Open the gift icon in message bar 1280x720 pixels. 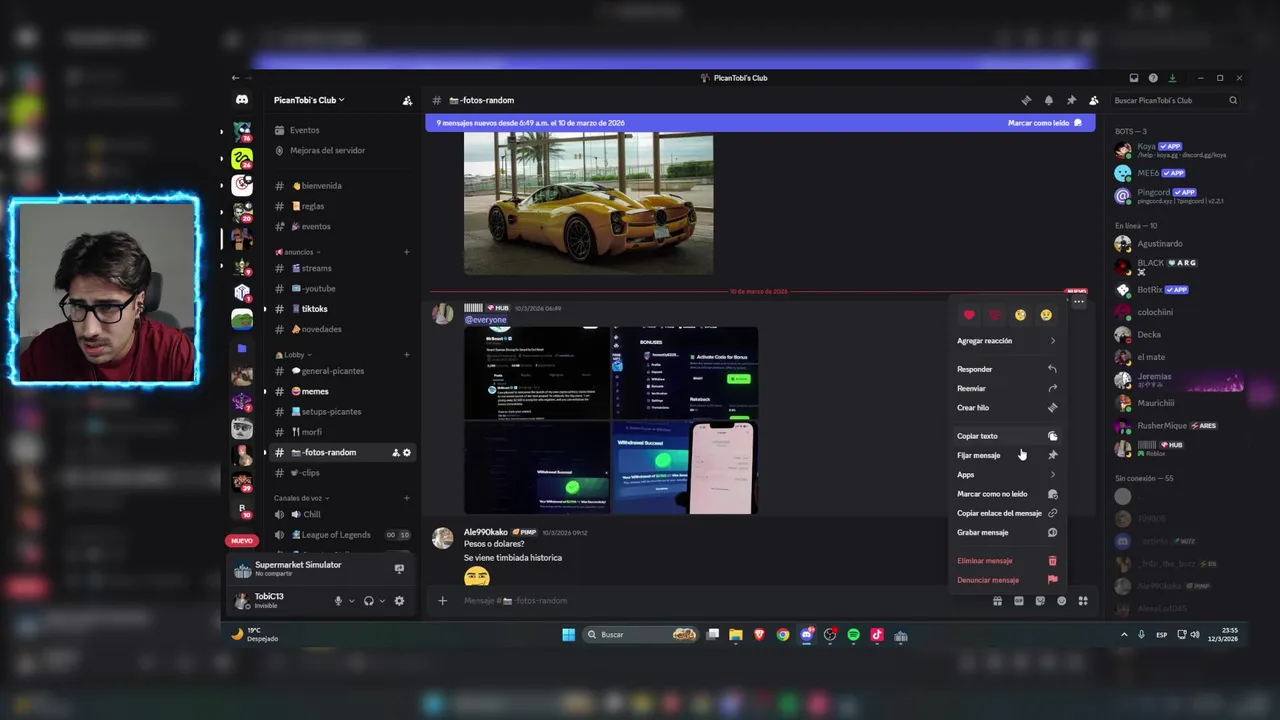tap(997, 601)
